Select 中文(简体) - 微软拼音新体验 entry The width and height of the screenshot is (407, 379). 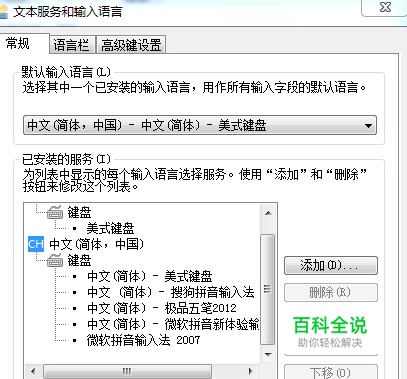(173, 324)
